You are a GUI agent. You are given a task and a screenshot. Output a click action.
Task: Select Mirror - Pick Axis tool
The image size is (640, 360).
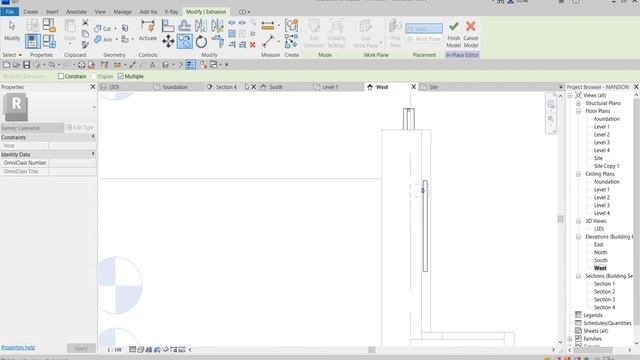pyautogui.click(x=200, y=26)
